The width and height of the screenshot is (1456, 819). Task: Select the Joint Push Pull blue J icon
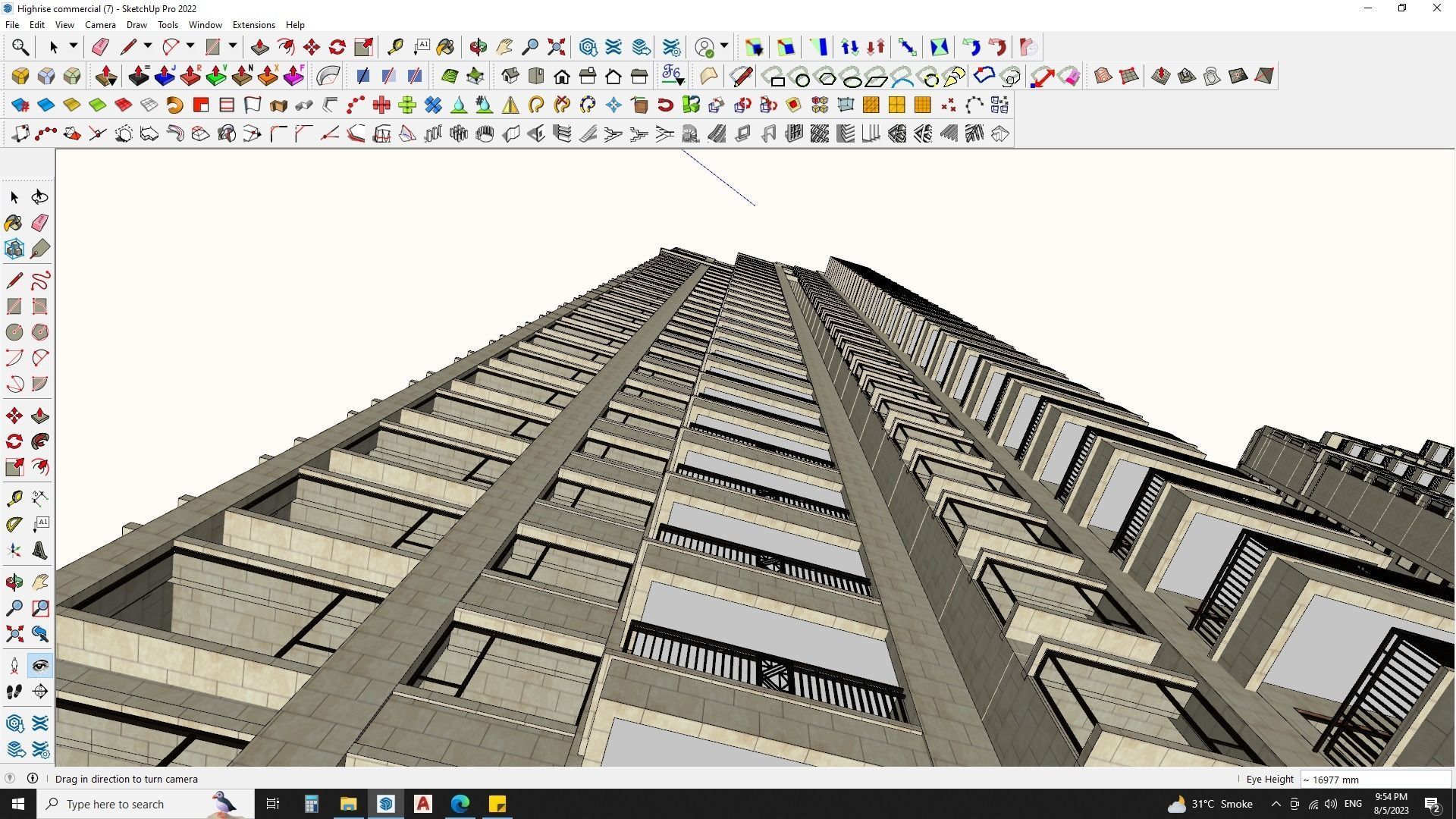click(165, 76)
